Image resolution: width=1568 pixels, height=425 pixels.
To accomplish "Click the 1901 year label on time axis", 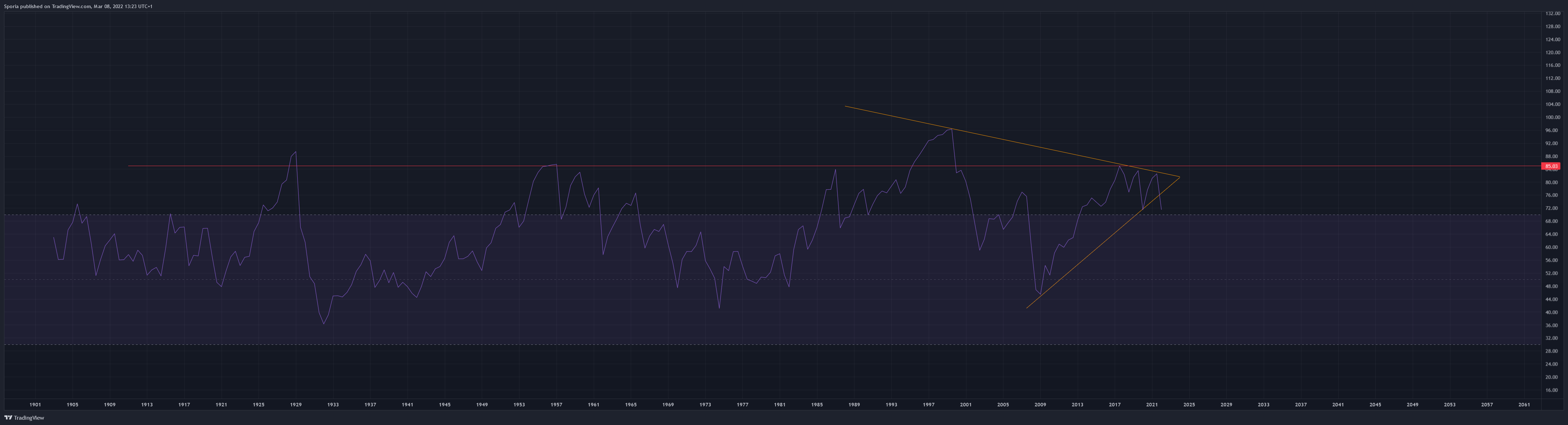I will coord(35,404).
